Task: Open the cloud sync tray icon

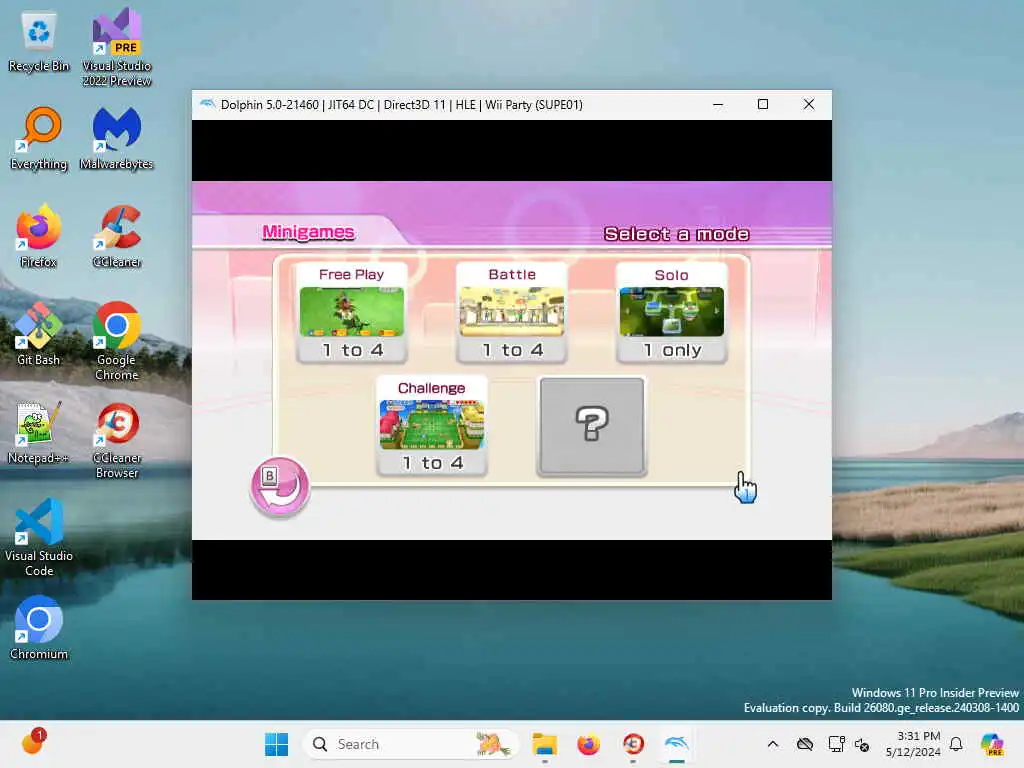Action: (805, 744)
